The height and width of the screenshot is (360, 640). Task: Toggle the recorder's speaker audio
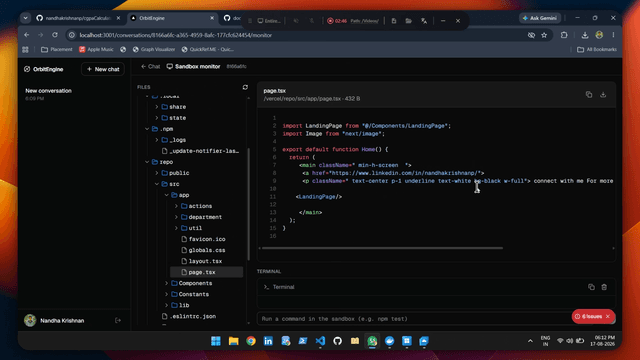click(296, 21)
